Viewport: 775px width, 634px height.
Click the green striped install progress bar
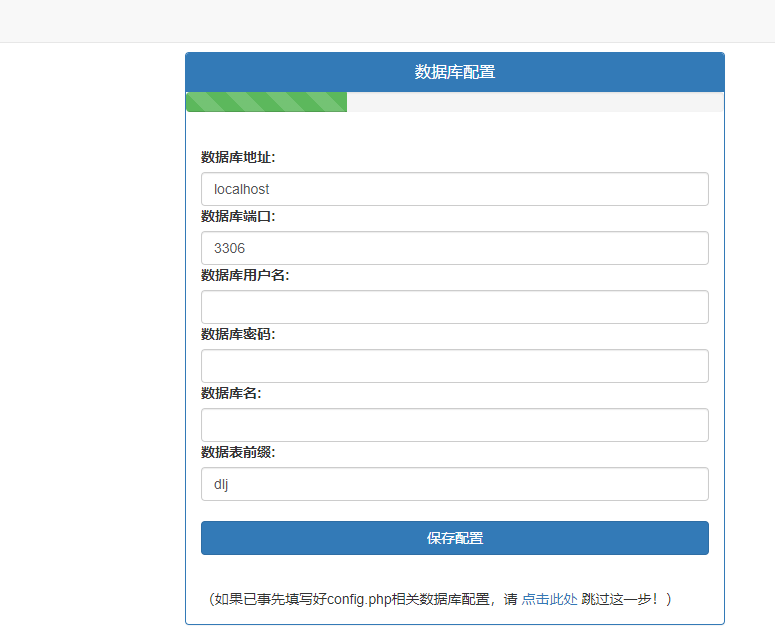266,102
